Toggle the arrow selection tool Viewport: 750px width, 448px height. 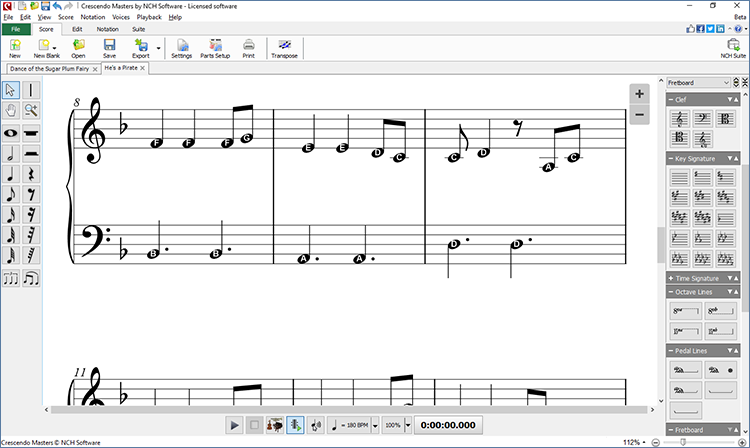[x=11, y=90]
